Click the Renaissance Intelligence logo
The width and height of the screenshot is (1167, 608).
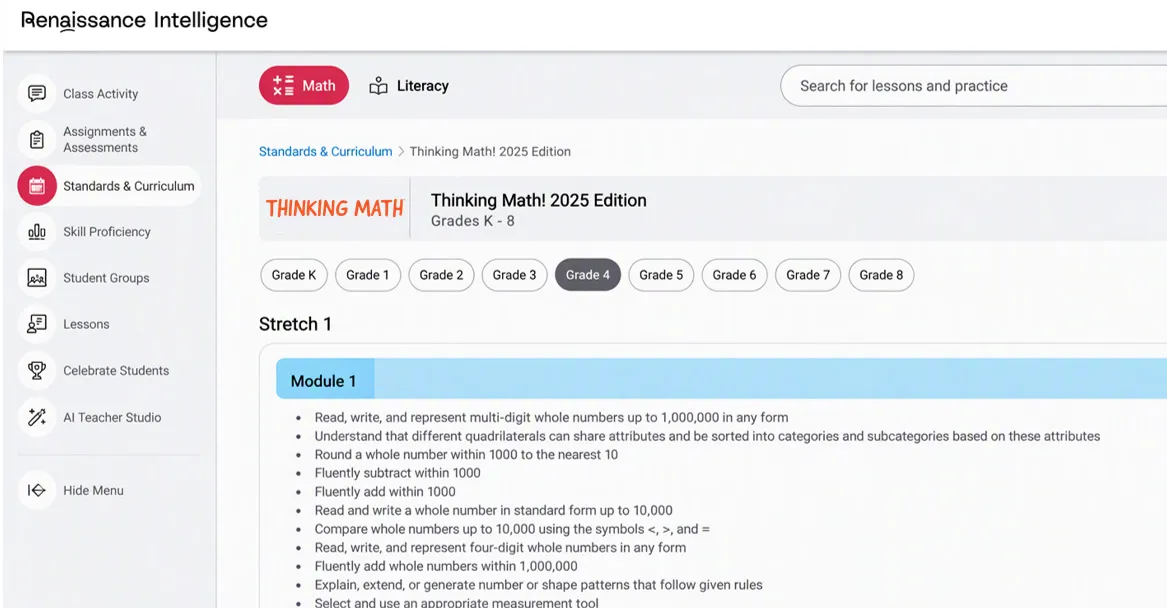click(x=144, y=21)
